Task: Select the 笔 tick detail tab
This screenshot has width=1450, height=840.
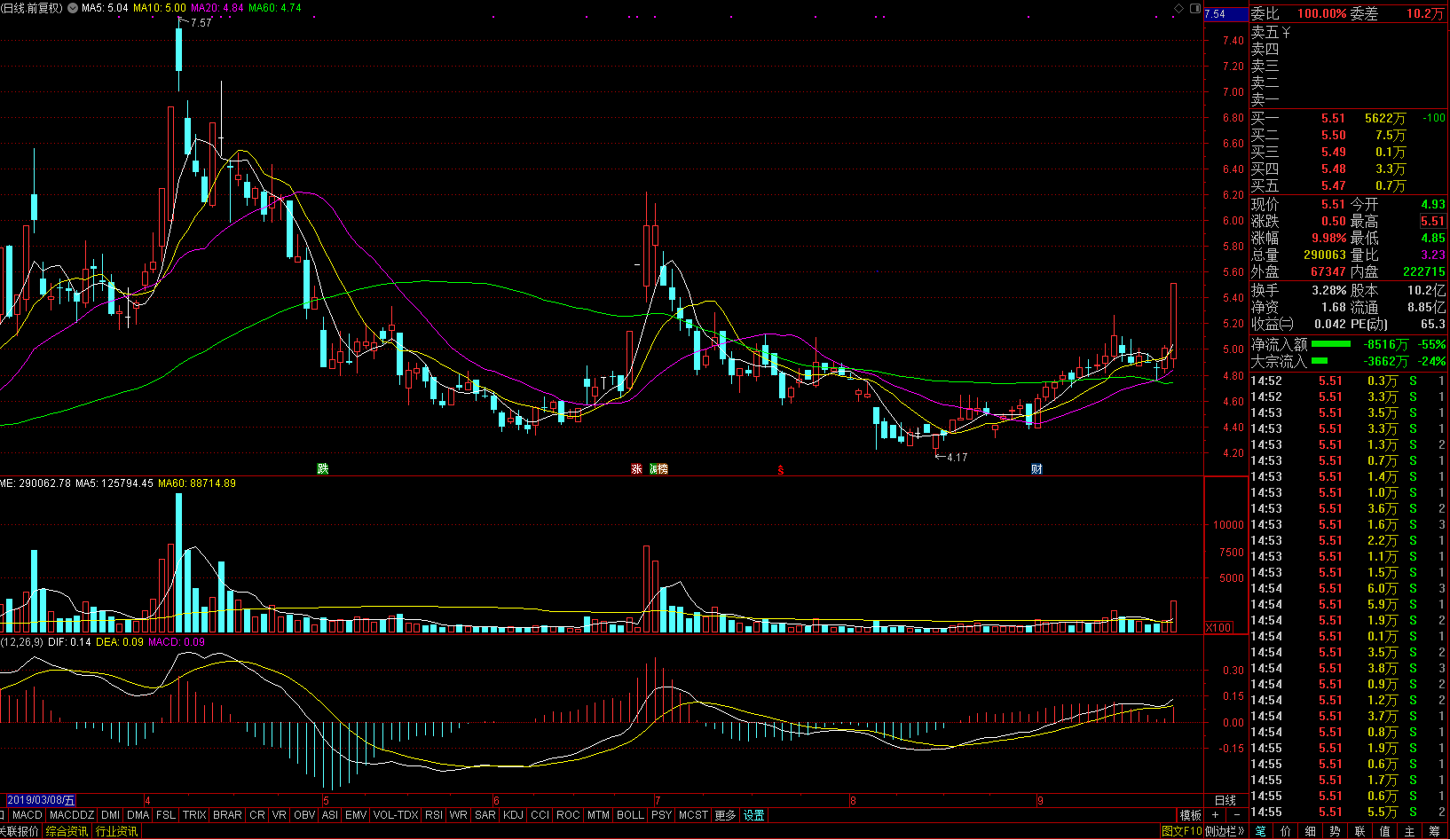Action: [1261, 831]
